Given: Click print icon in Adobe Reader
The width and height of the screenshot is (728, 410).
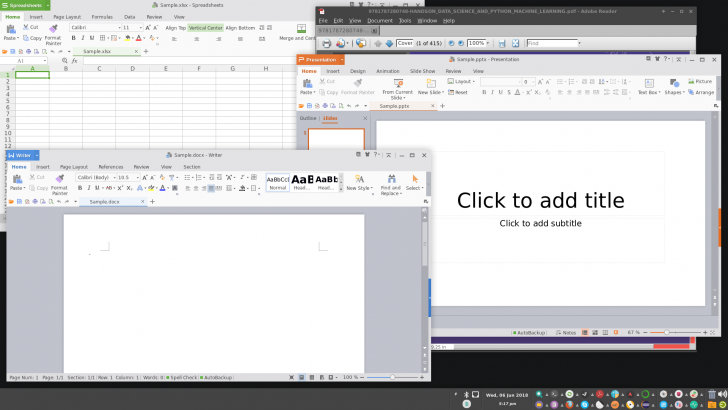Looking at the screenshot, I should click(326, 43).
